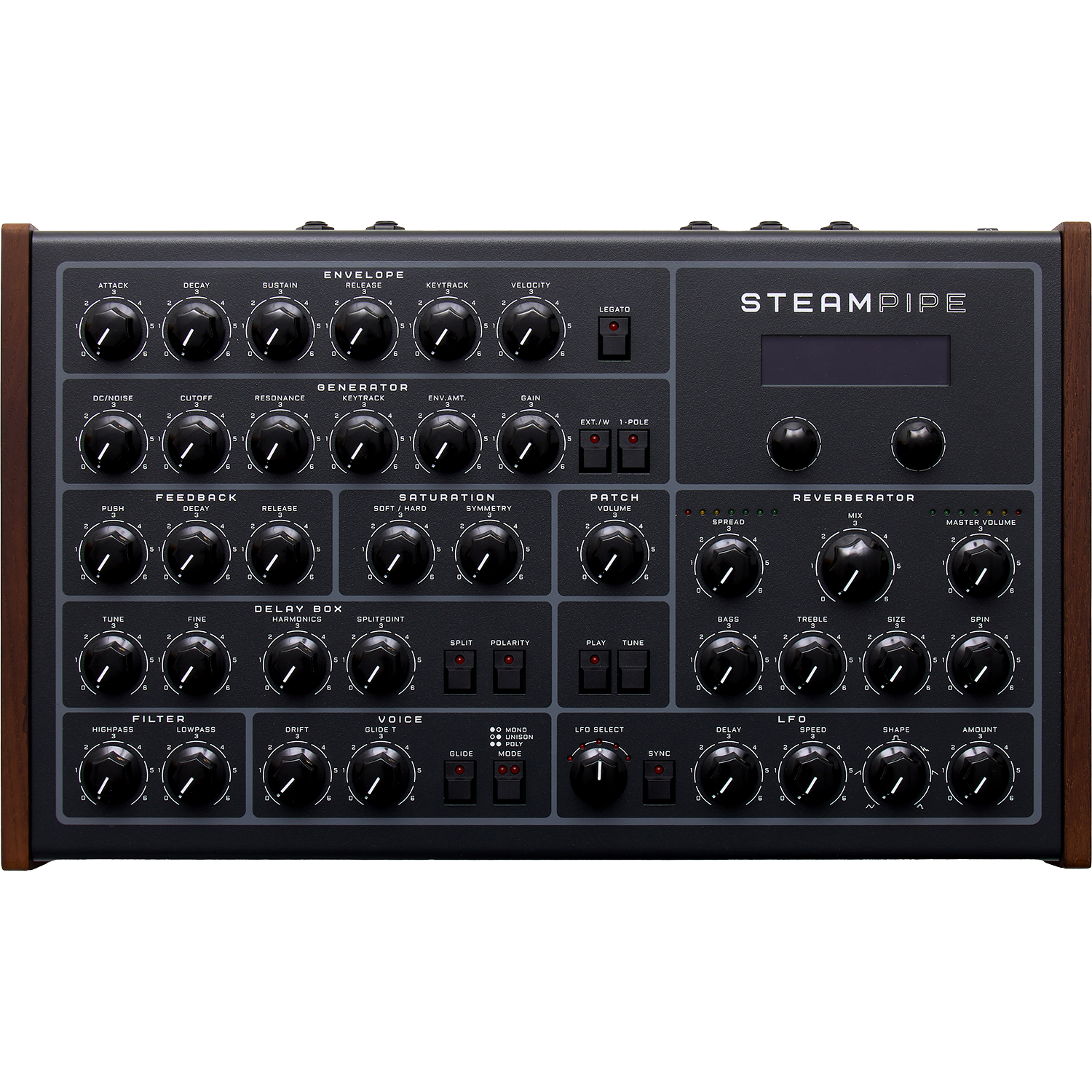Click the left encoder below the display

pos(793,443)
